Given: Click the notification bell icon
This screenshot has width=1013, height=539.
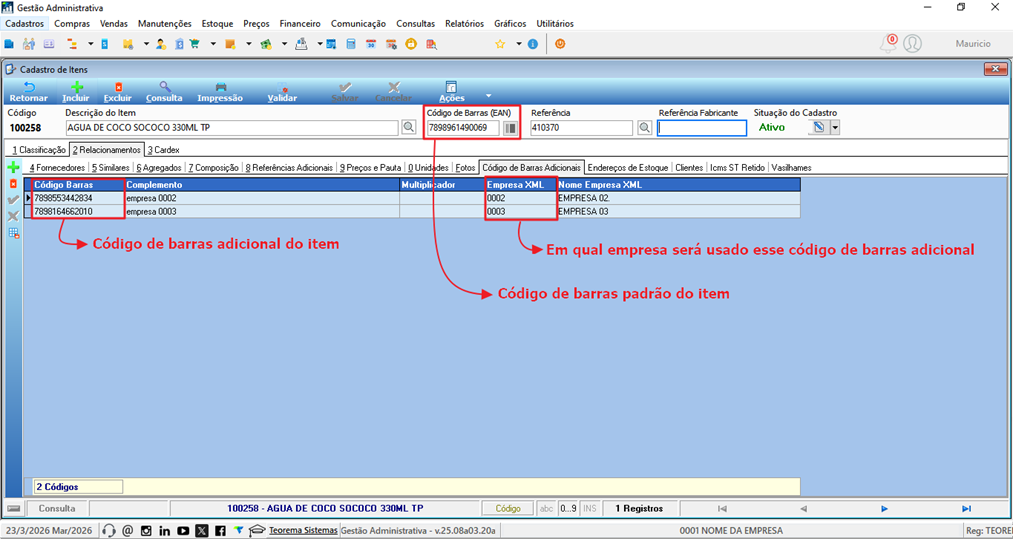Looking at the screenshot, I should pos(889,43).
